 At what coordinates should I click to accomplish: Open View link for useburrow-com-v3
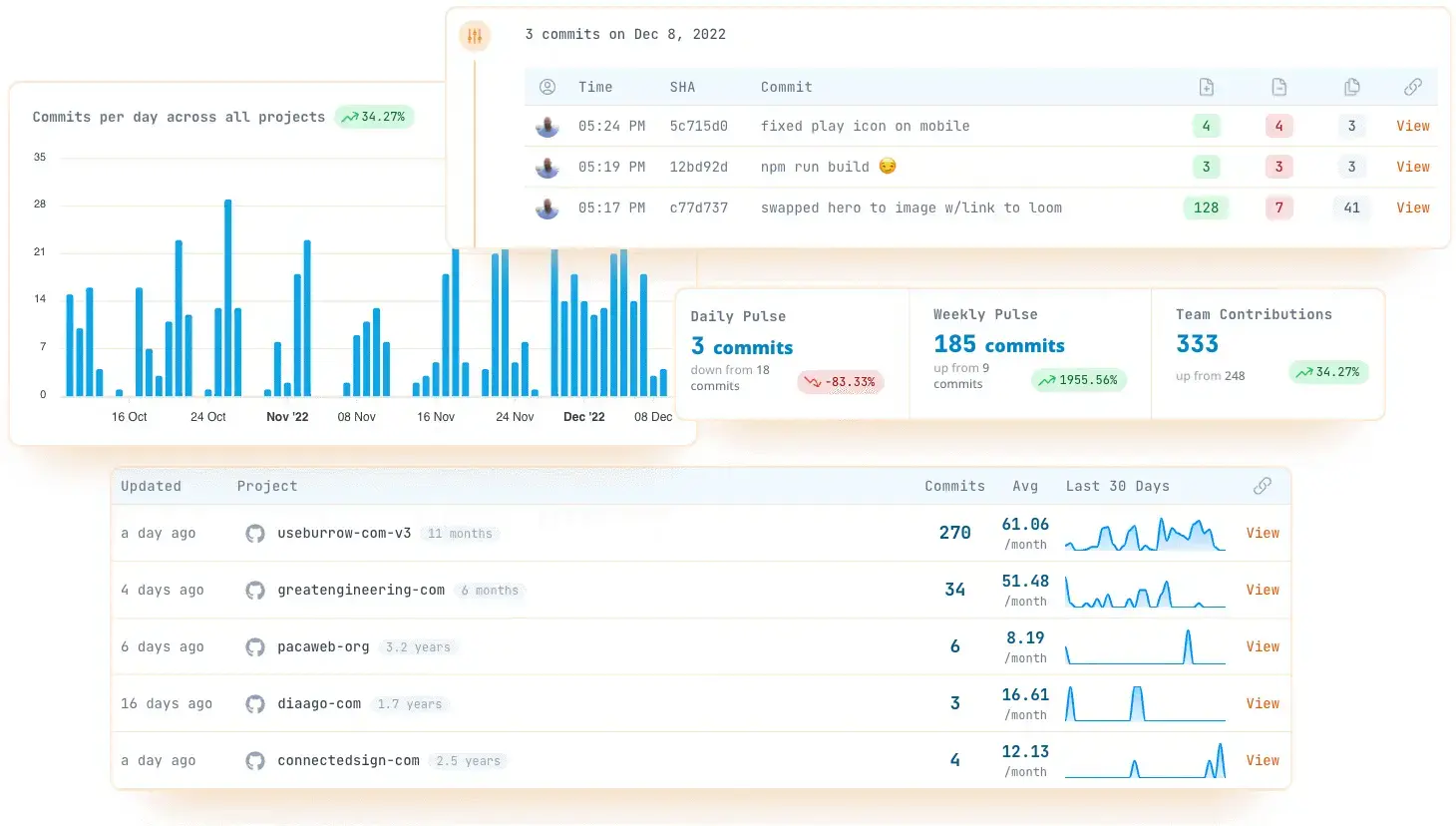click(x=1263, y=533)
